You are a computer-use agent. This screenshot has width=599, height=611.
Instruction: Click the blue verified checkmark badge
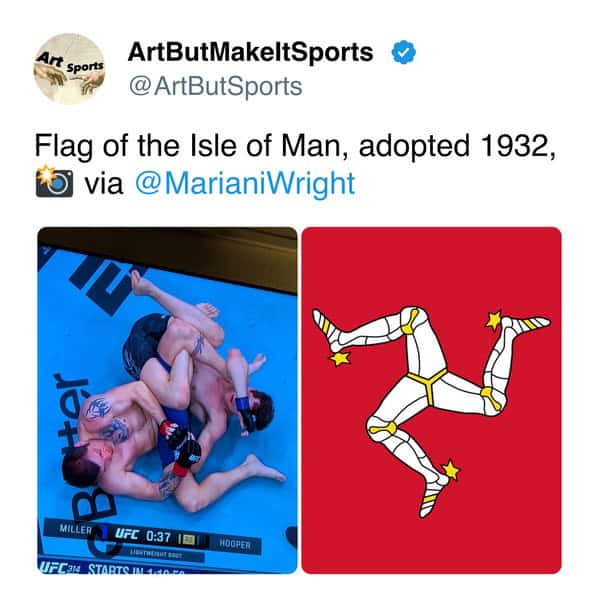click(403, 52)
